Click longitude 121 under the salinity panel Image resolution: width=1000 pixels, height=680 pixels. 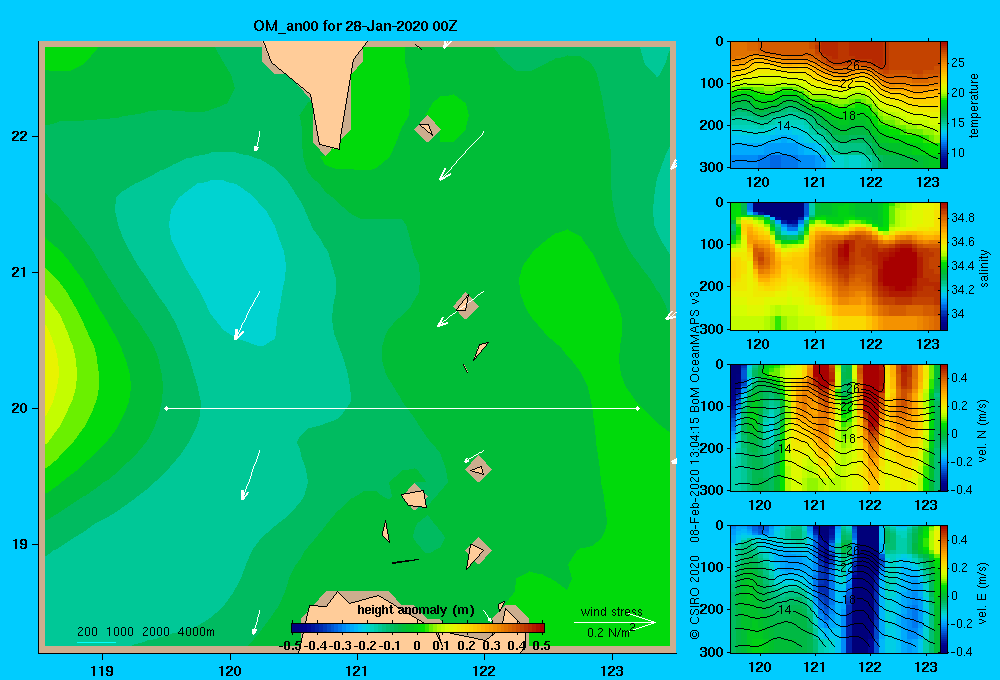[814, 344]
